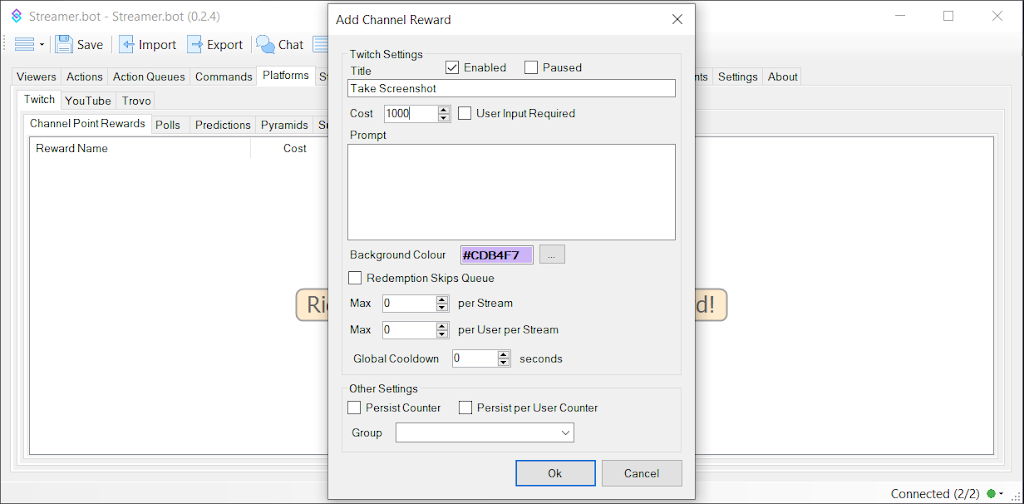
Task: Check the Paused checkbox
Action: pos(531,68)
